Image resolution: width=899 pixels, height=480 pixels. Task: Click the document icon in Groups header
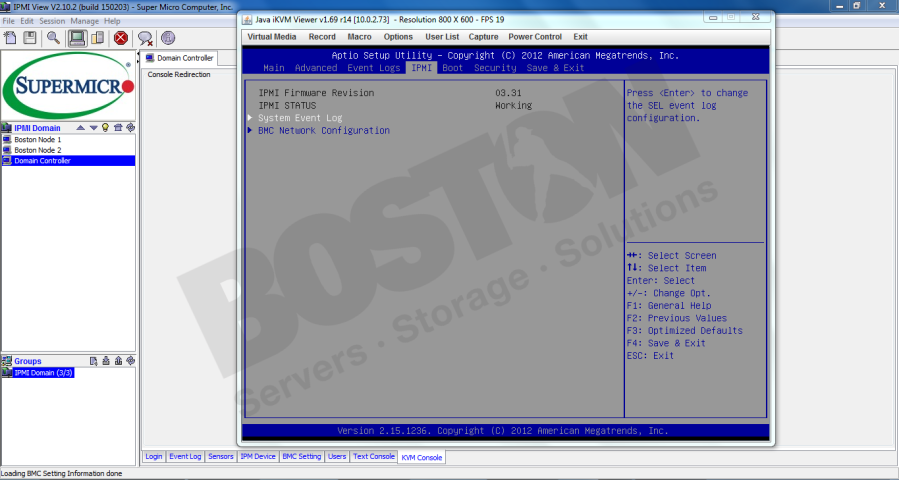pyautogui.click(x=94, y=361)
